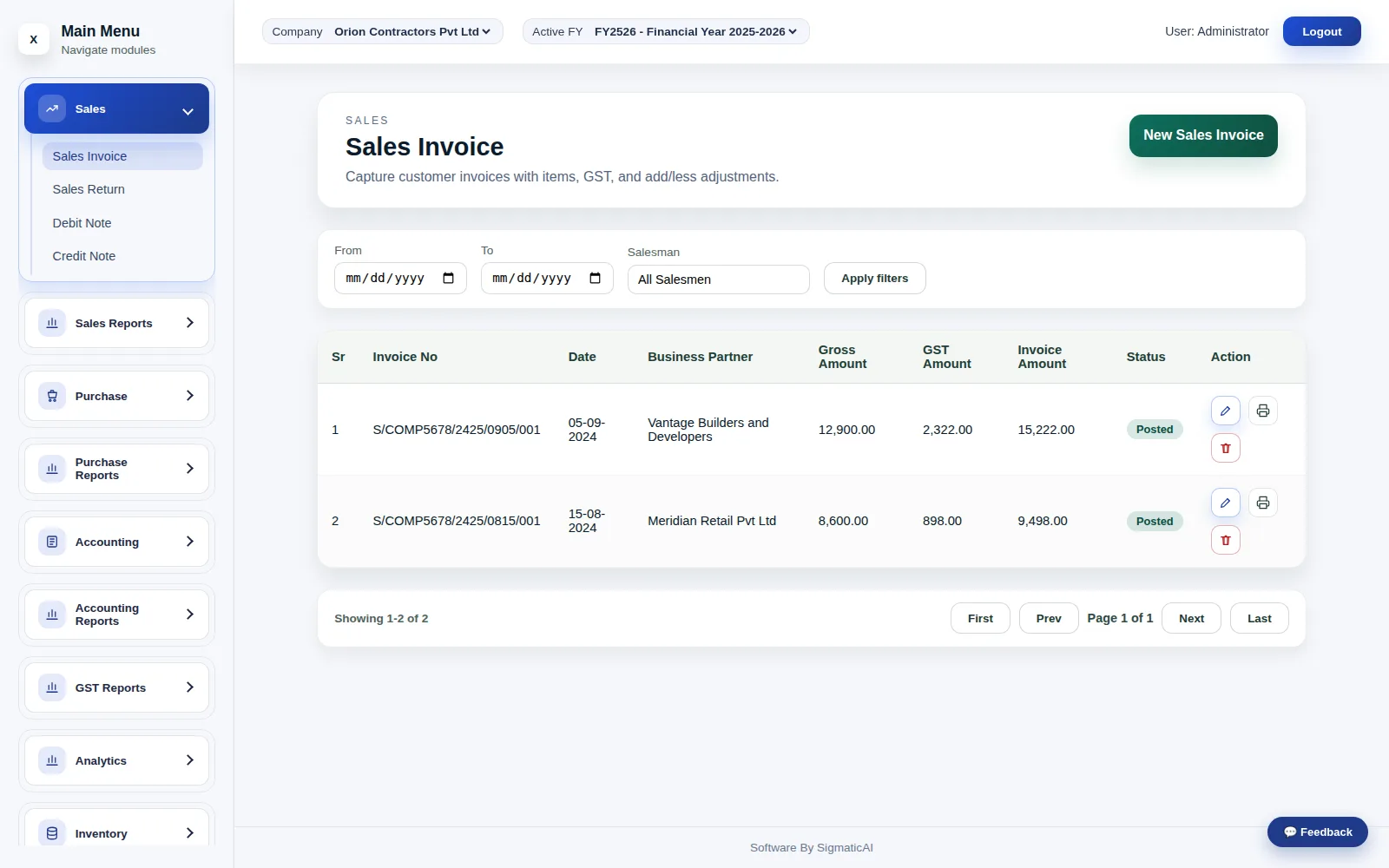The image size is (1389, 868).
Task: Open the Sales Return menu item
Action: 122,189
